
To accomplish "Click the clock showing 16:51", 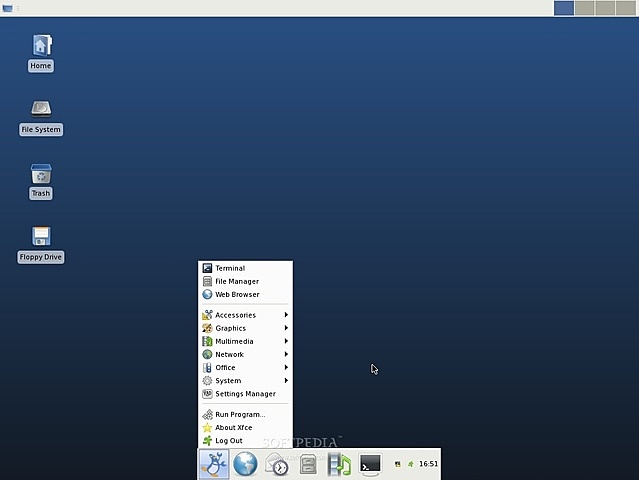I will (428, 464).
